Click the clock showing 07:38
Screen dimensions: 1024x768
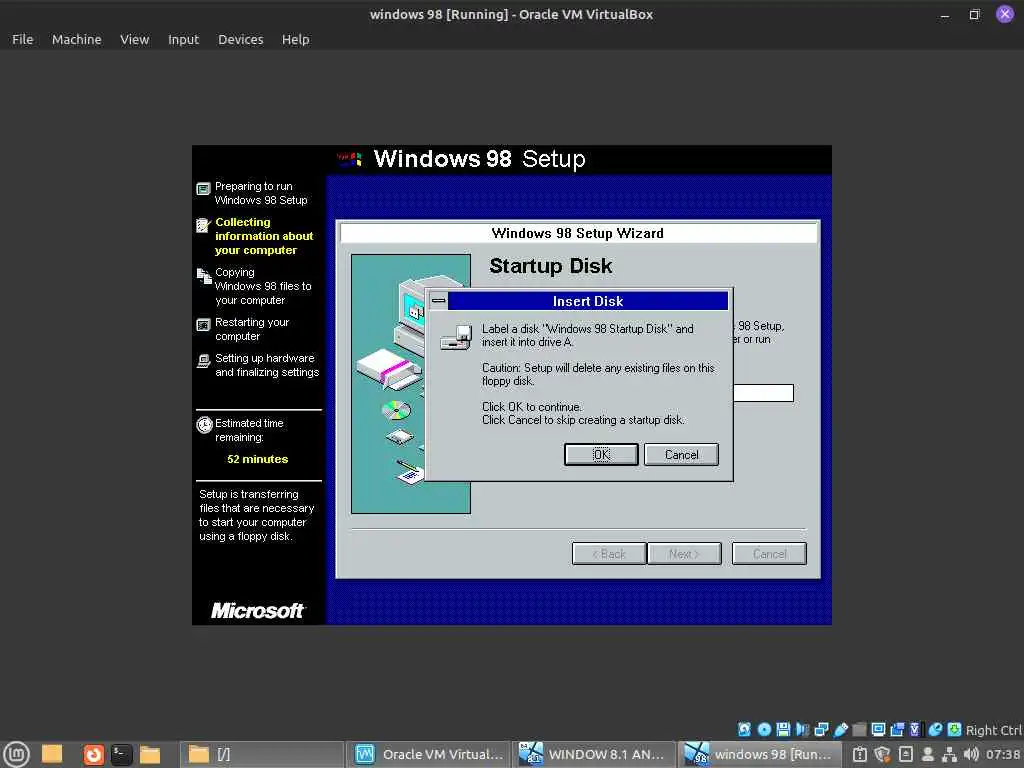pyautogui.click(x=1003, y=754)
